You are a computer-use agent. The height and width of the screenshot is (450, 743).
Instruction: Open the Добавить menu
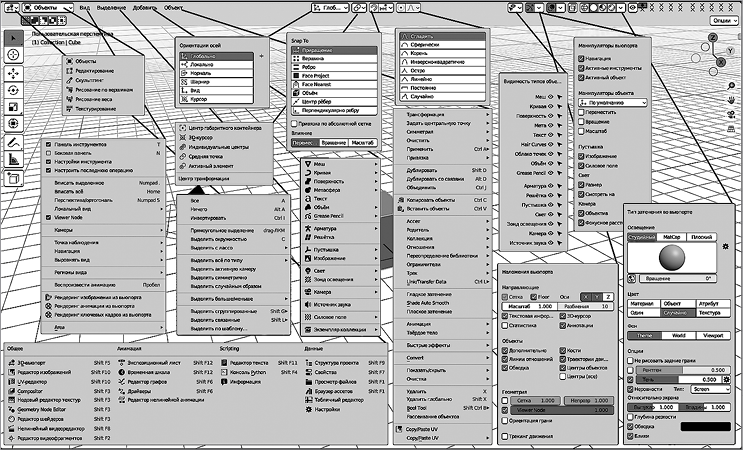tap(143, 7)
